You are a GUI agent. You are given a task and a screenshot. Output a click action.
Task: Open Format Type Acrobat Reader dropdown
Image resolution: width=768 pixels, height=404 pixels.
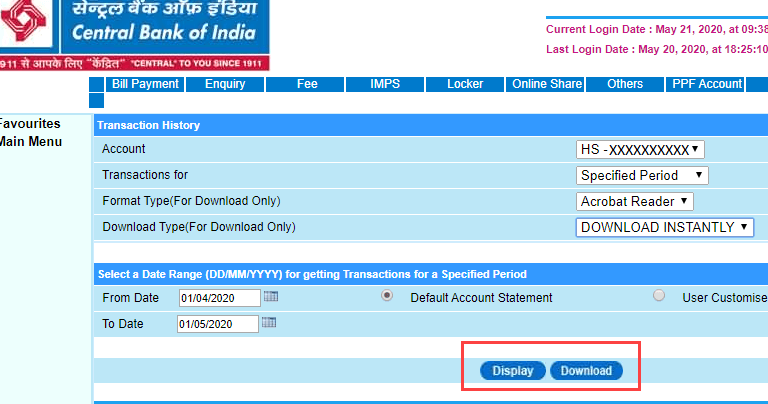pyautogui.click(x=635, y=201)
